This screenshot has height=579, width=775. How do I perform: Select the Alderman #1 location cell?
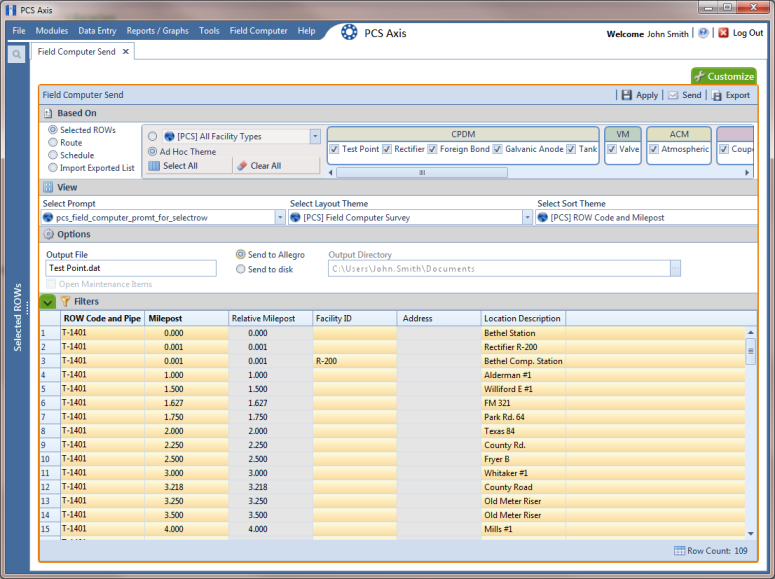(x=523, y=375)
